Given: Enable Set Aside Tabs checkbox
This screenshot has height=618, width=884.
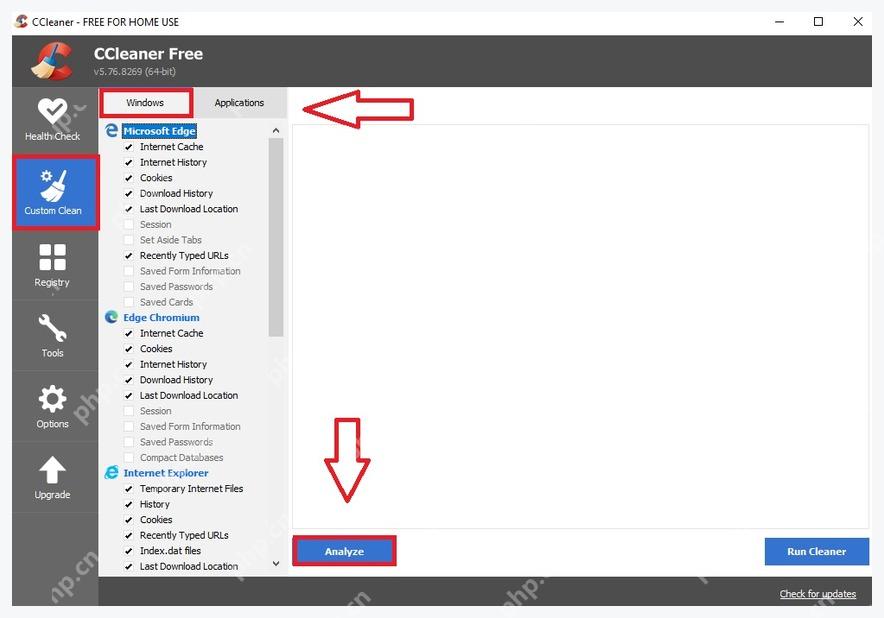Looking at the screenshot, I should click(129, 240).
